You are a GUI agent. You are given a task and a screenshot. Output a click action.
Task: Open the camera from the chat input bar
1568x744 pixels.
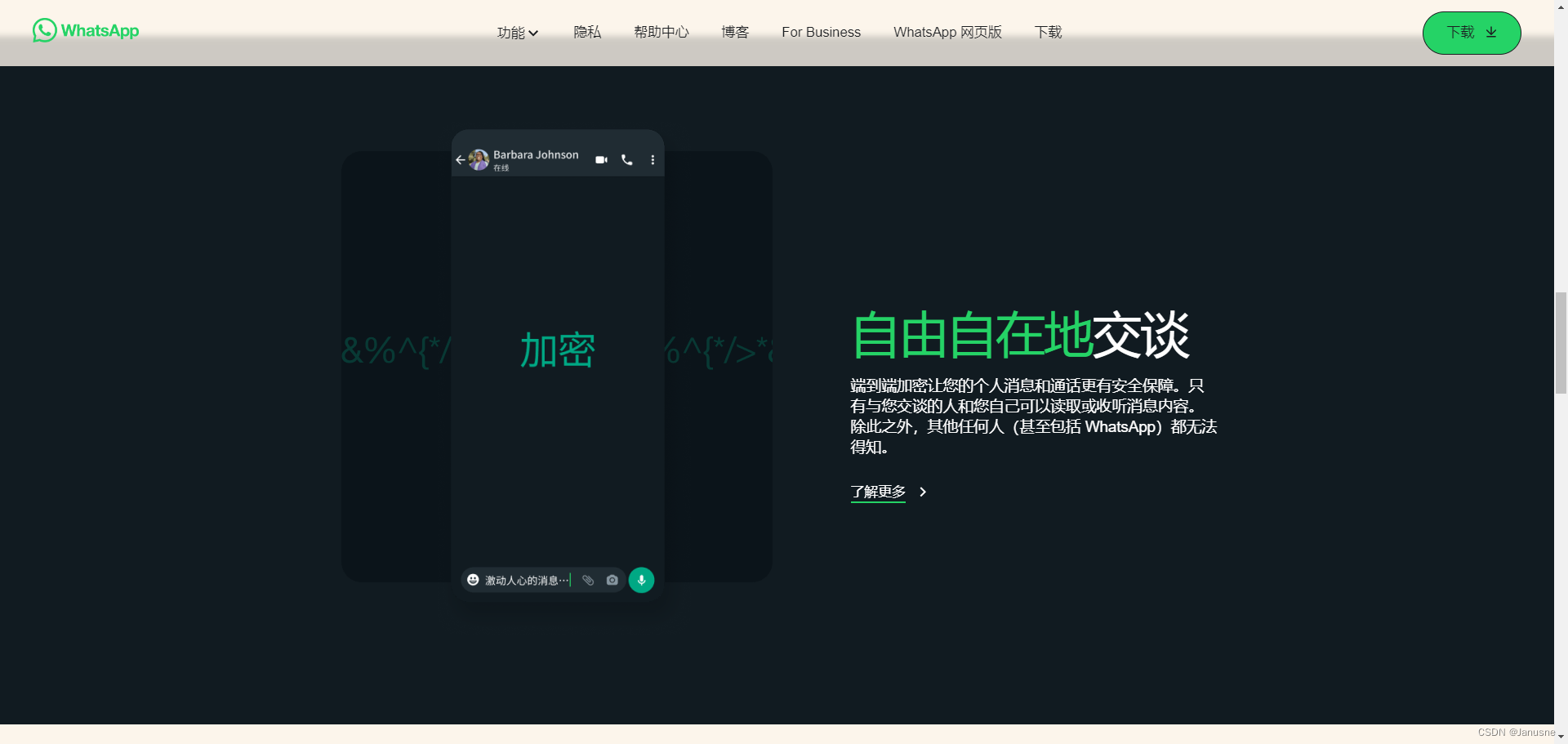[x=612, y=580]
